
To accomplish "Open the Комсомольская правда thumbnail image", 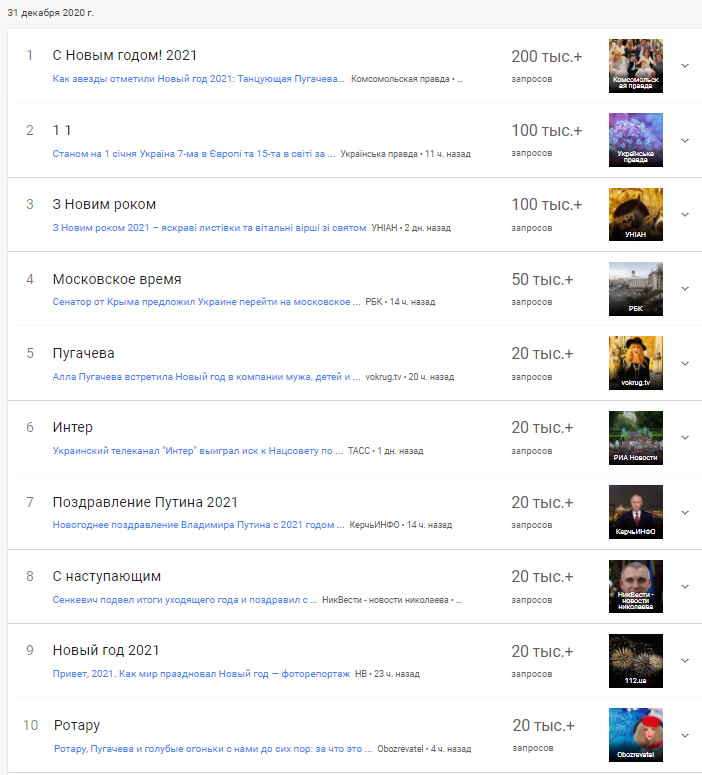I will [x=636, y=66].
